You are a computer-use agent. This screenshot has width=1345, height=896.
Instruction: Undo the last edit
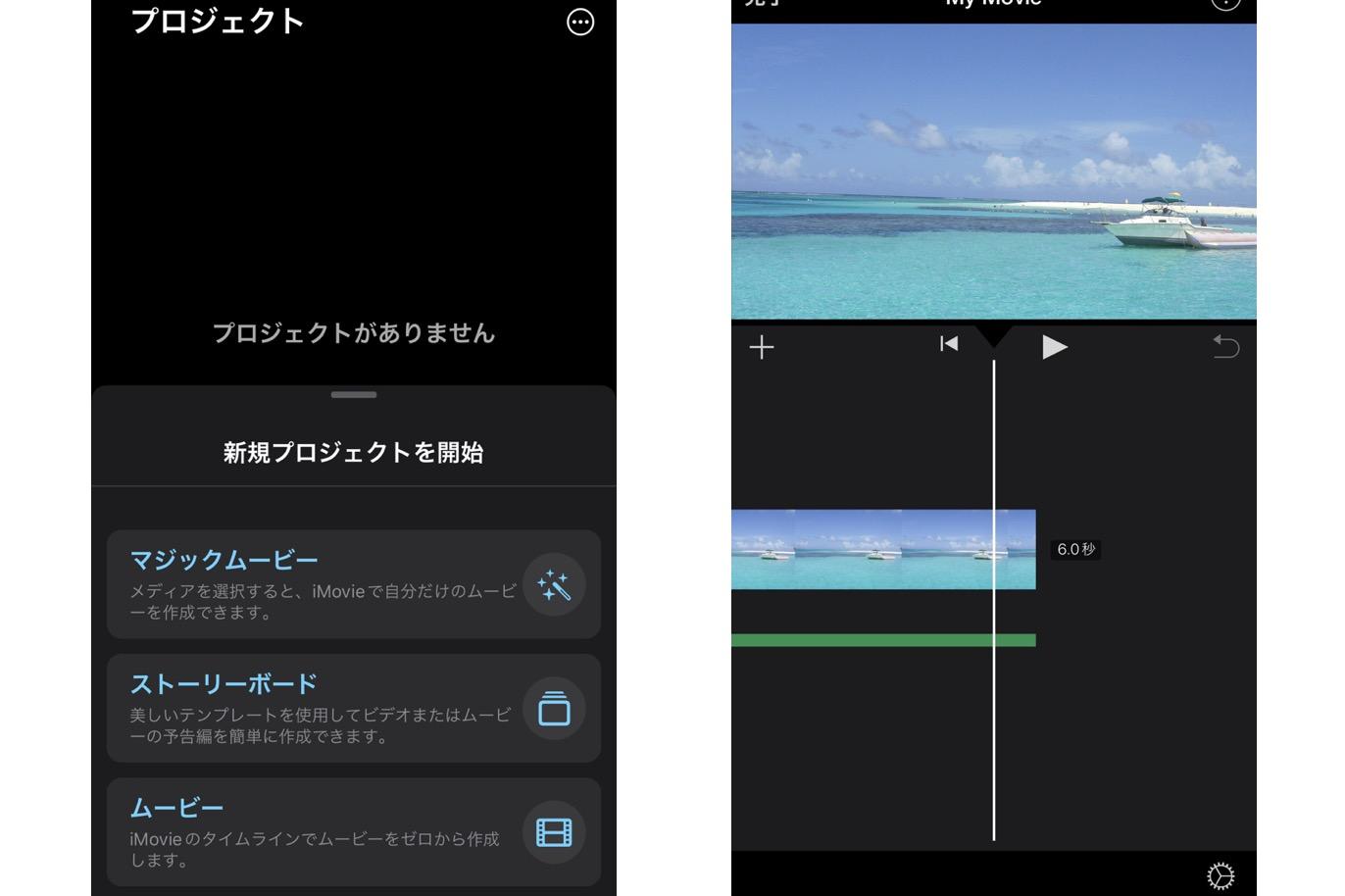(x=1226, y=346)
